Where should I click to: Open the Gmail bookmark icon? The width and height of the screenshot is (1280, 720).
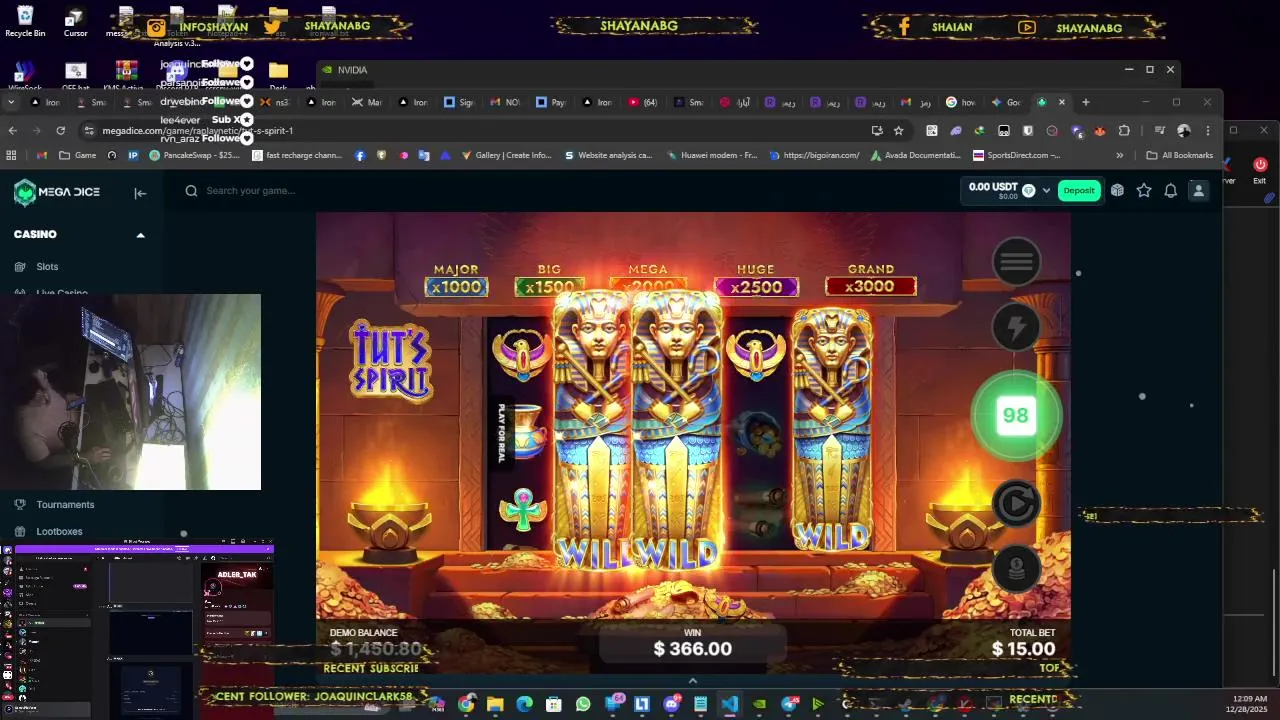(x=42, y=155)
